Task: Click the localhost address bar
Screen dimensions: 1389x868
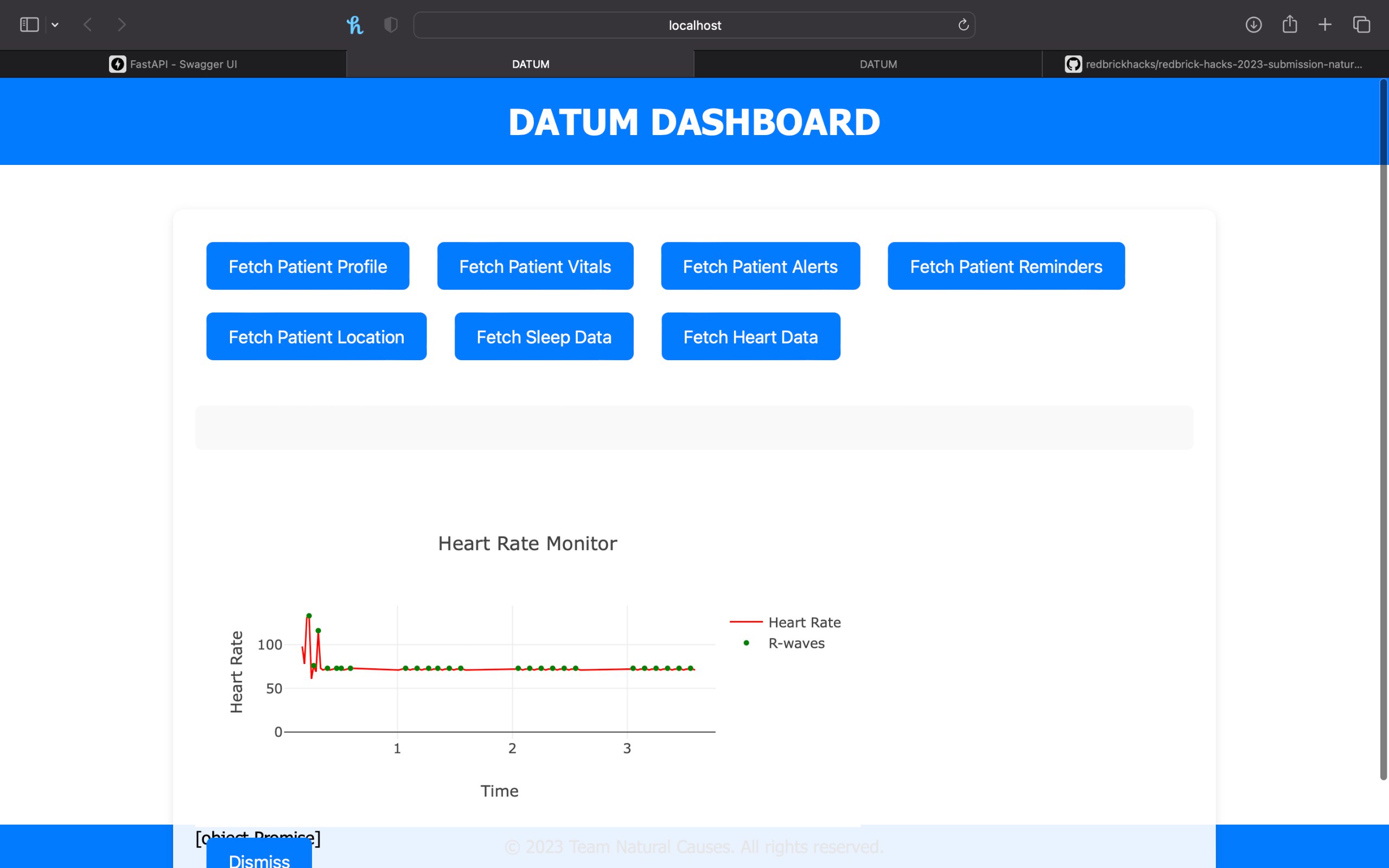Action: pos(694,25)
